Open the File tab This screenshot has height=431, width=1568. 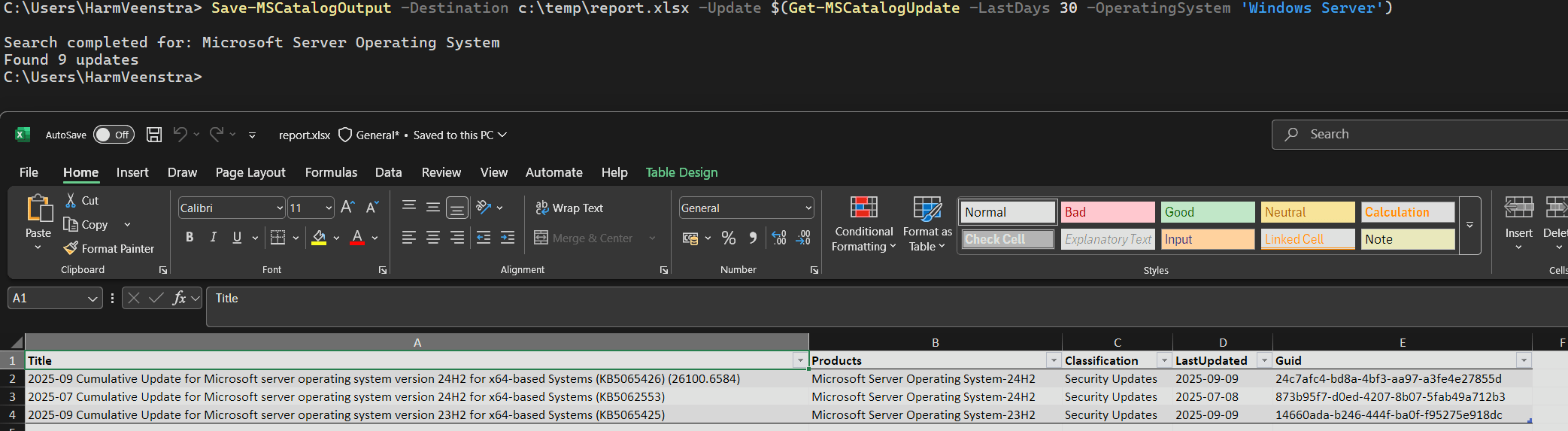click(x=29, y=172)
